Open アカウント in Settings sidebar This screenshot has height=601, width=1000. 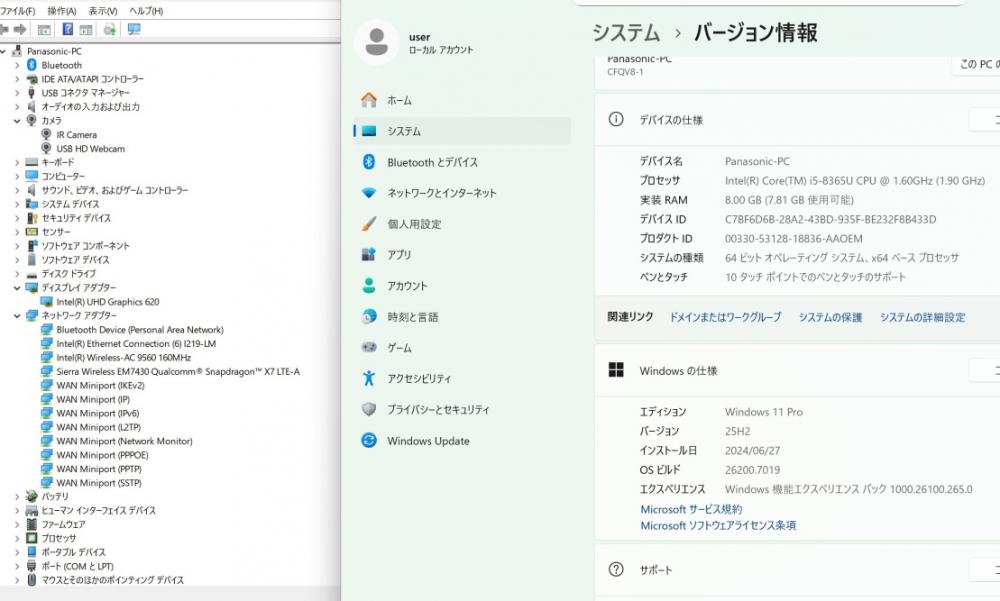click(x=462, y=286)
